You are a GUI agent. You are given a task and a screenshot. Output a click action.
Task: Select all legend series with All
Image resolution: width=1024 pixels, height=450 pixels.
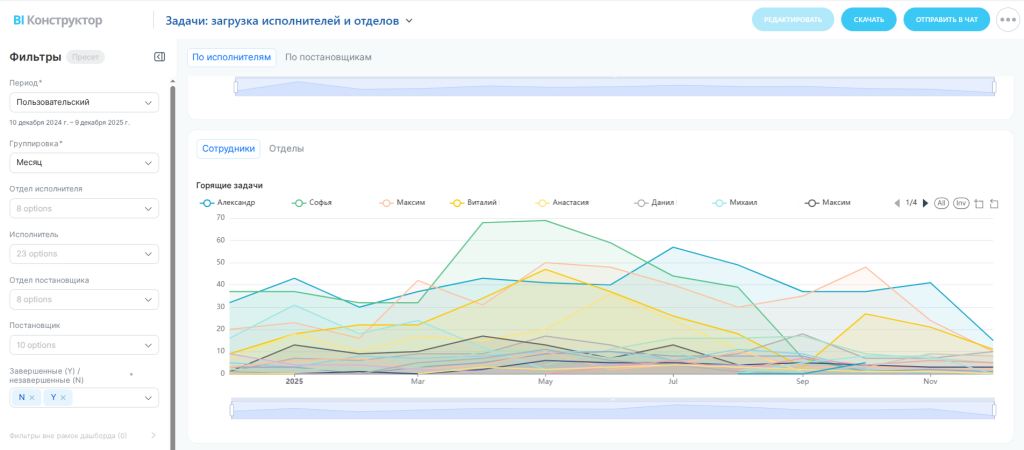click(x=941, y=203)
